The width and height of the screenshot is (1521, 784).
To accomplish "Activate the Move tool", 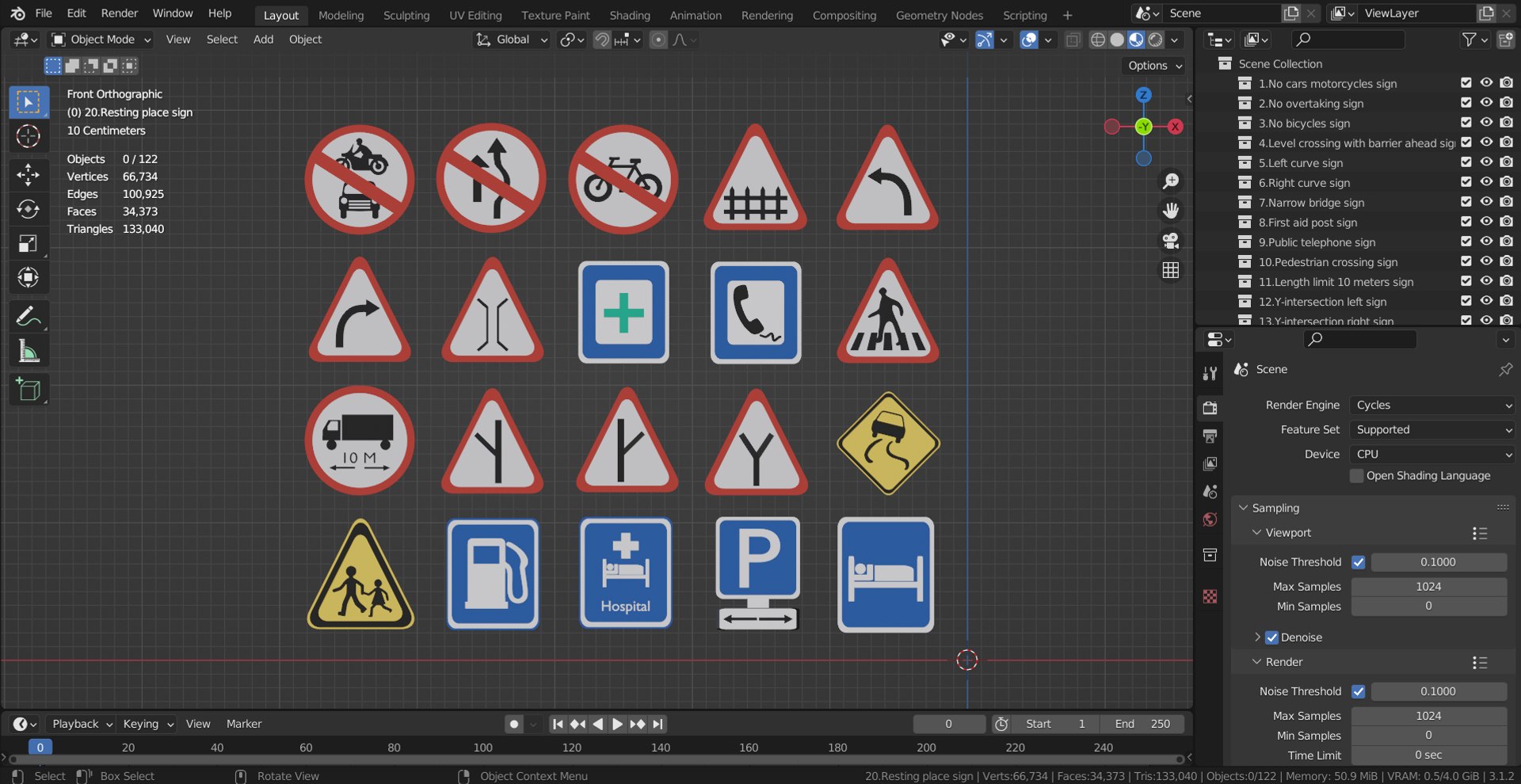I will [29, 174].
